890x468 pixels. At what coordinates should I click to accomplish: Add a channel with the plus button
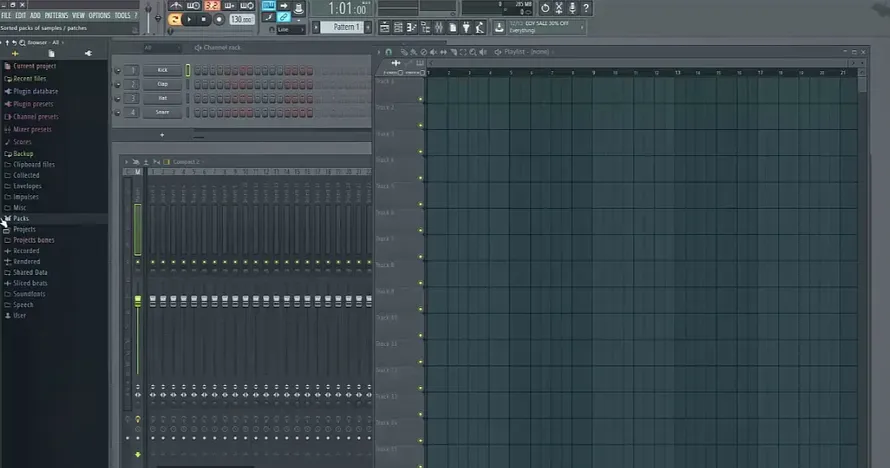pos(162,135)
